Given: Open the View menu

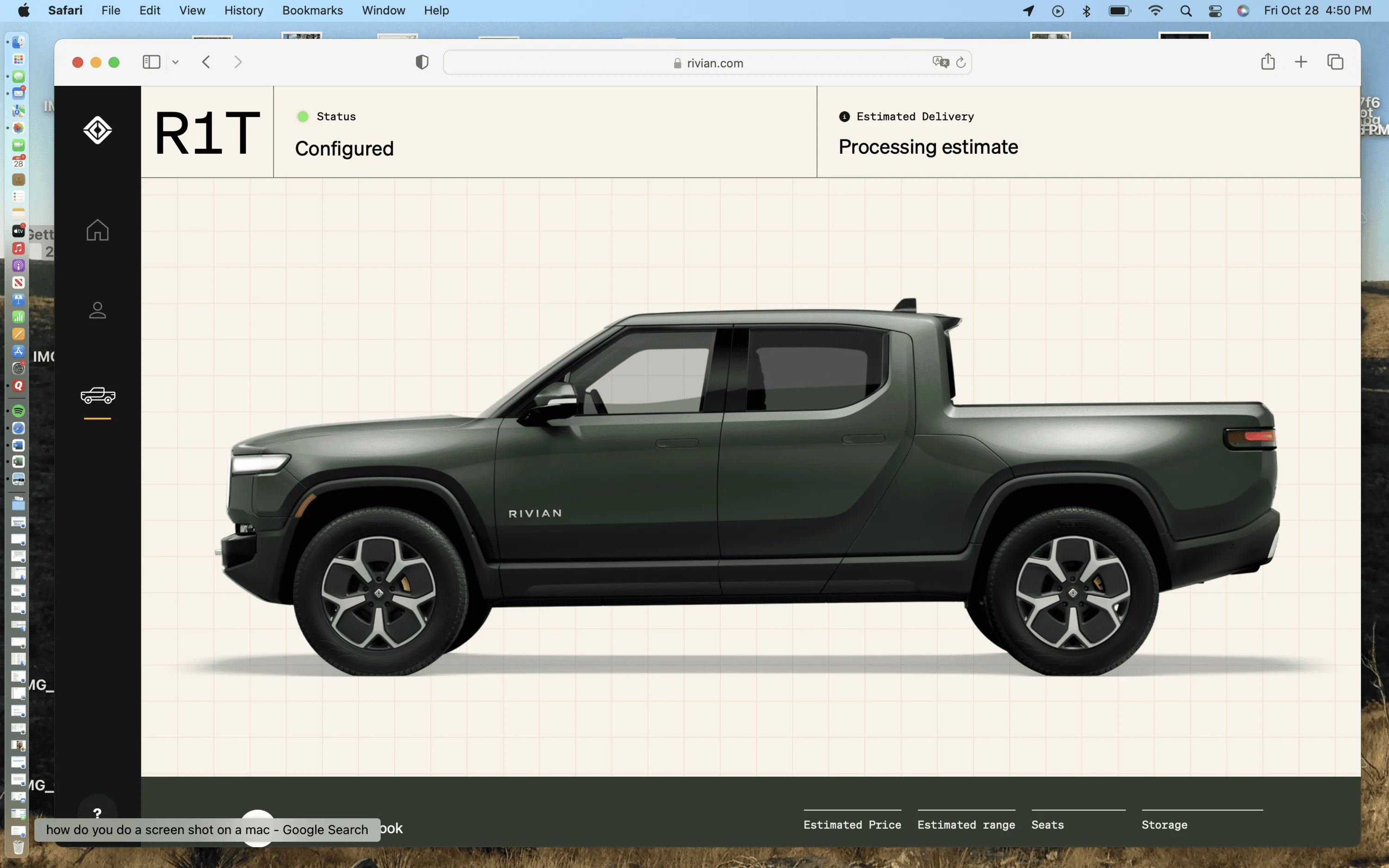Looking at the screenshot, I should 192,10.
